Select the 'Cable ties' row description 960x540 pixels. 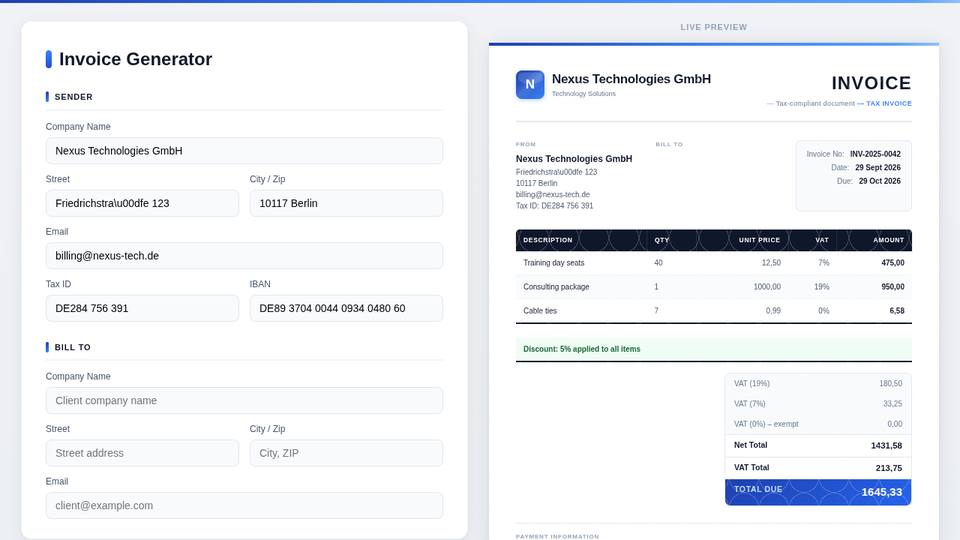point(540,311)
